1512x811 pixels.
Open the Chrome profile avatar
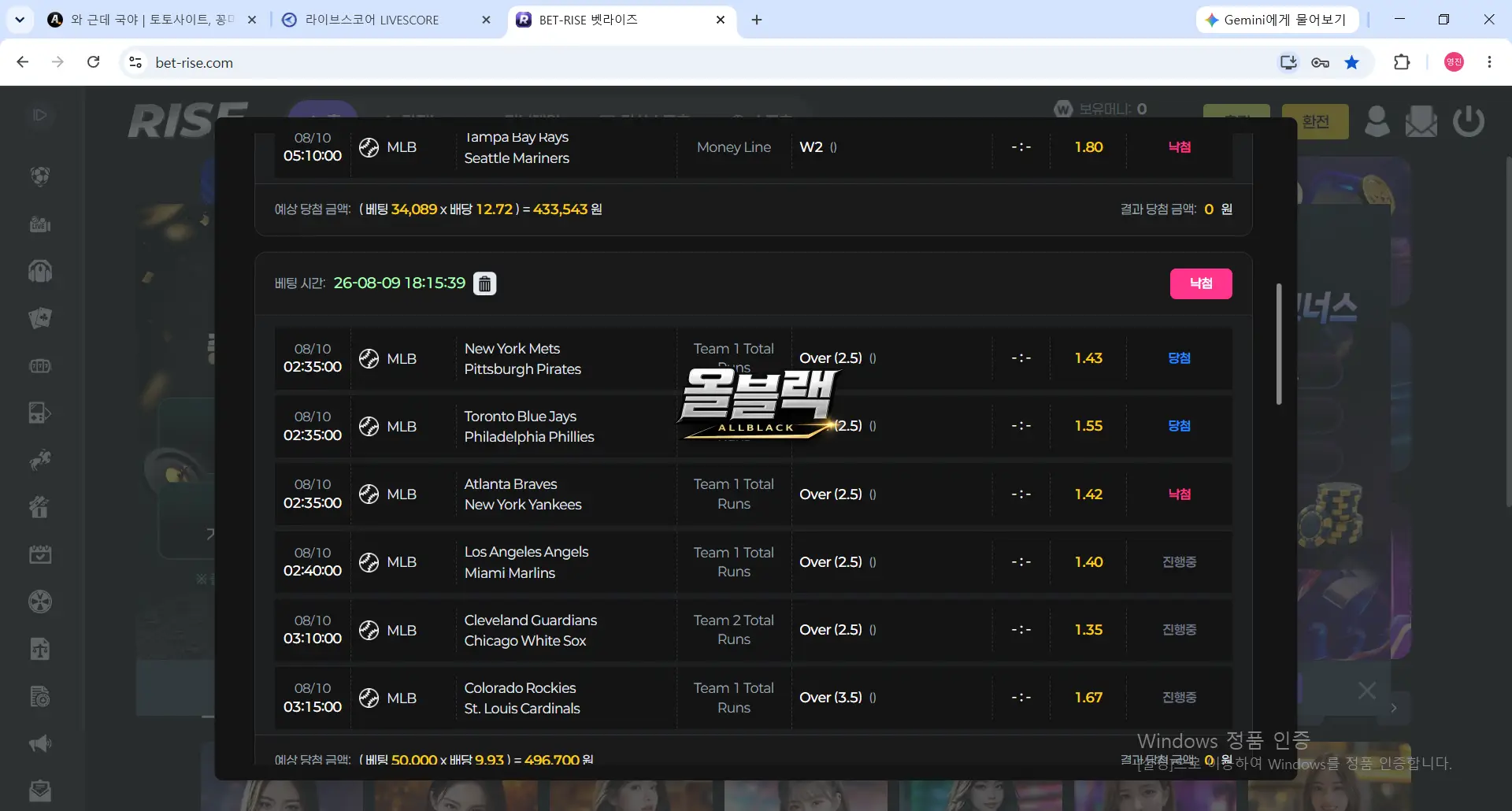pyautogui.click(x=1454, y=62)
